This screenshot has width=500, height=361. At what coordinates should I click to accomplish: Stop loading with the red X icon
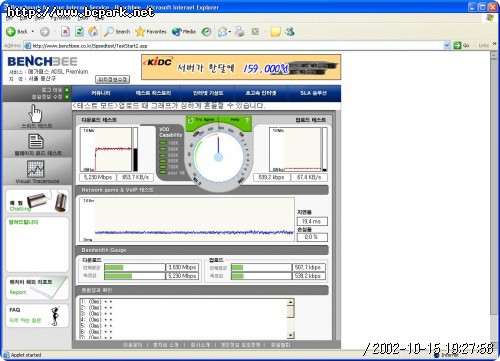click(x=65, y=32)
